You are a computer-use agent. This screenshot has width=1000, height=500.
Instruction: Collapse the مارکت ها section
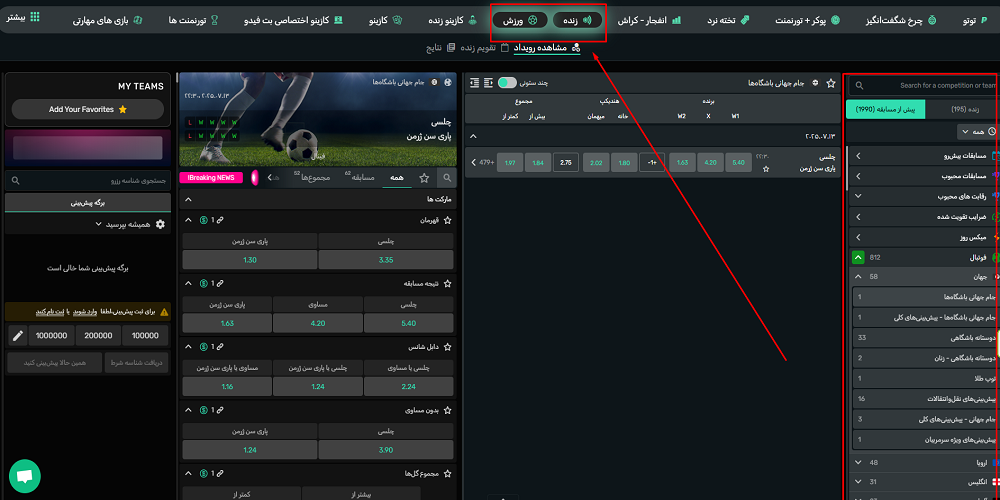click(188, 200)
